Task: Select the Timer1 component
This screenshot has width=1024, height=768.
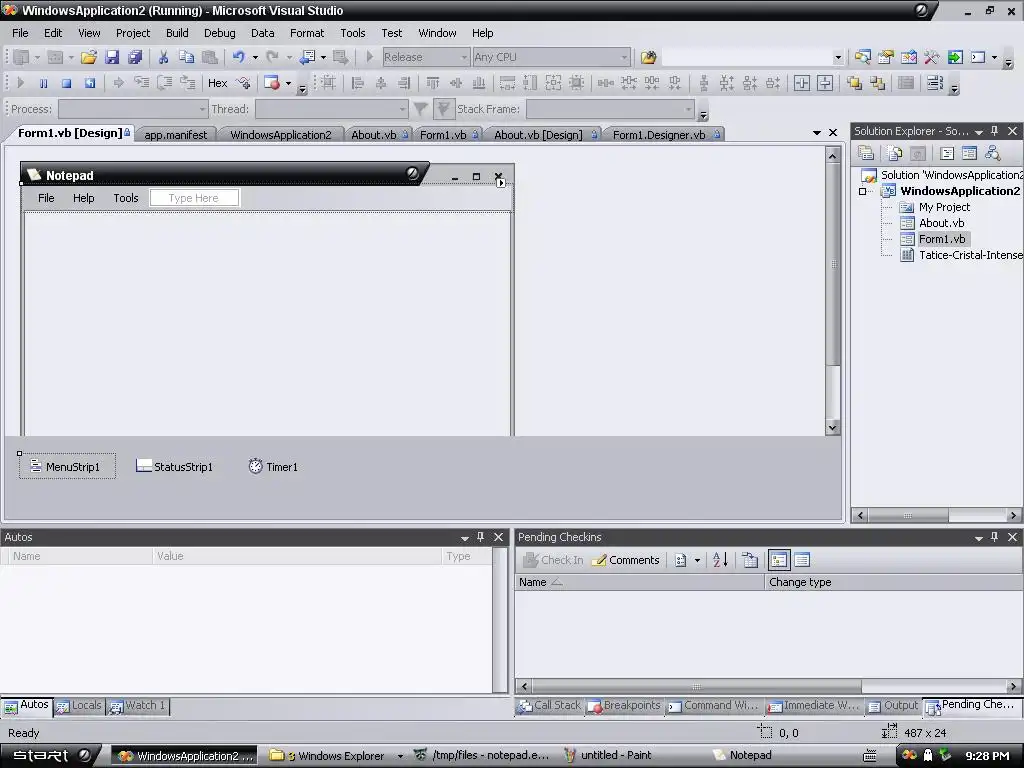Action: tap(273, 466)
